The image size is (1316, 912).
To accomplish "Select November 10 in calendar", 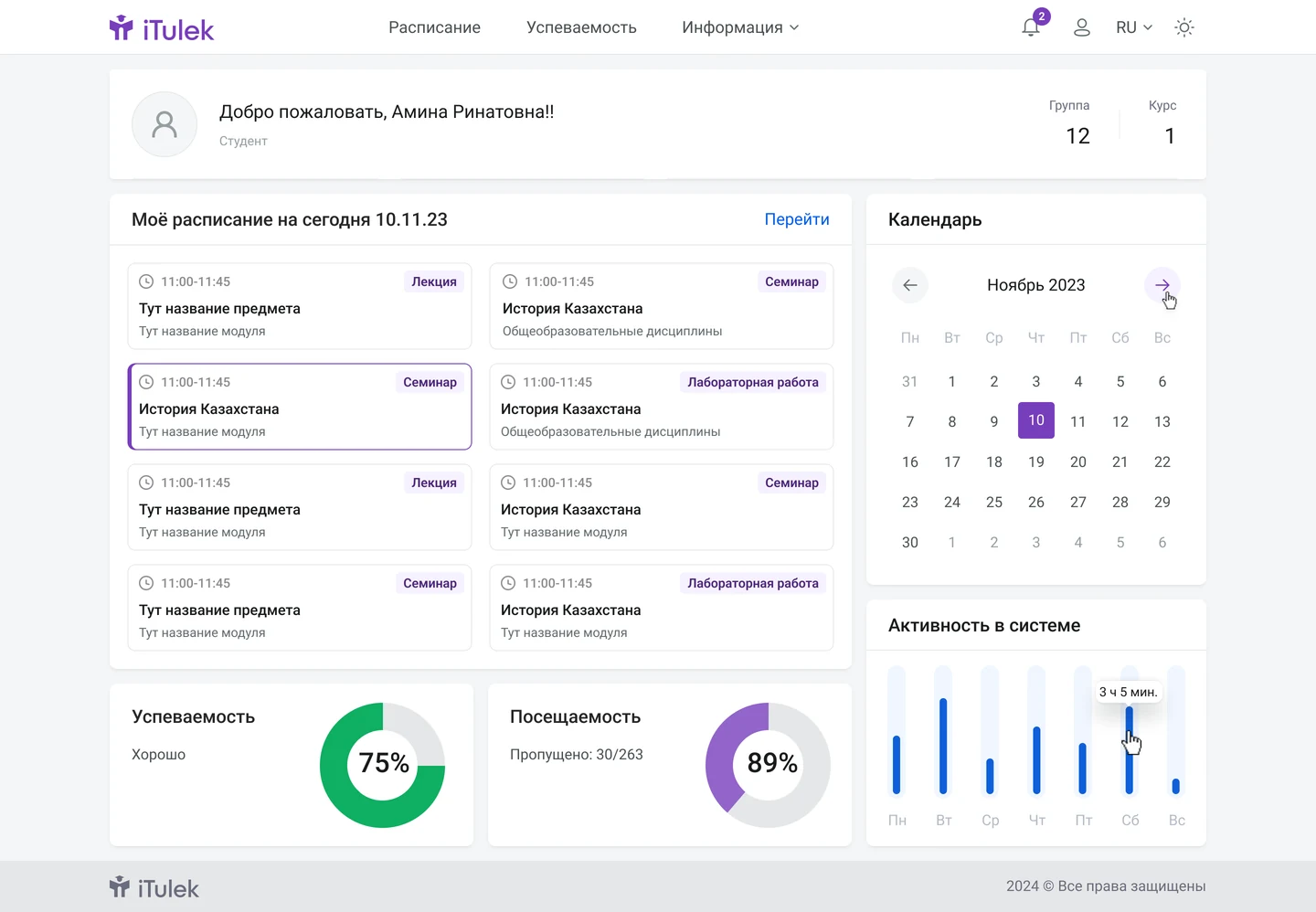I will coord(1036,420).
